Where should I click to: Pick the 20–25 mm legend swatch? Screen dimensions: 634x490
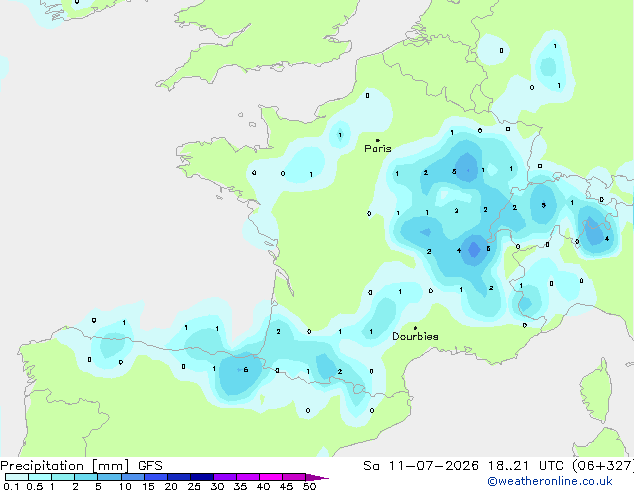click(x=179, y=477)
